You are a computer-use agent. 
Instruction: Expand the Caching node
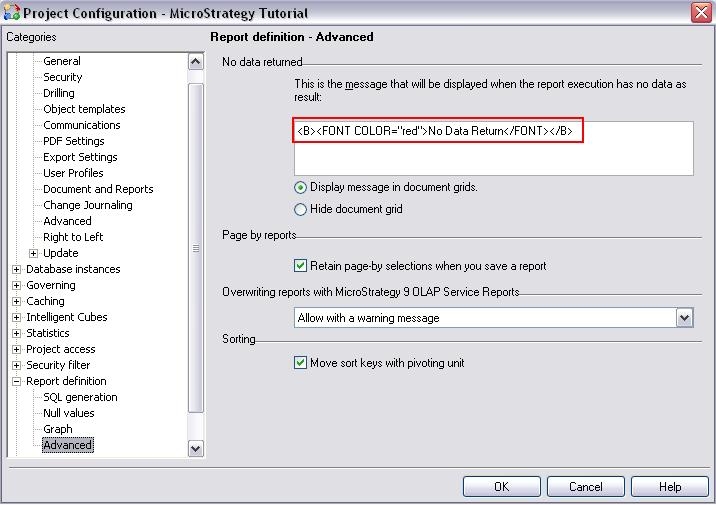coord(16,301)
